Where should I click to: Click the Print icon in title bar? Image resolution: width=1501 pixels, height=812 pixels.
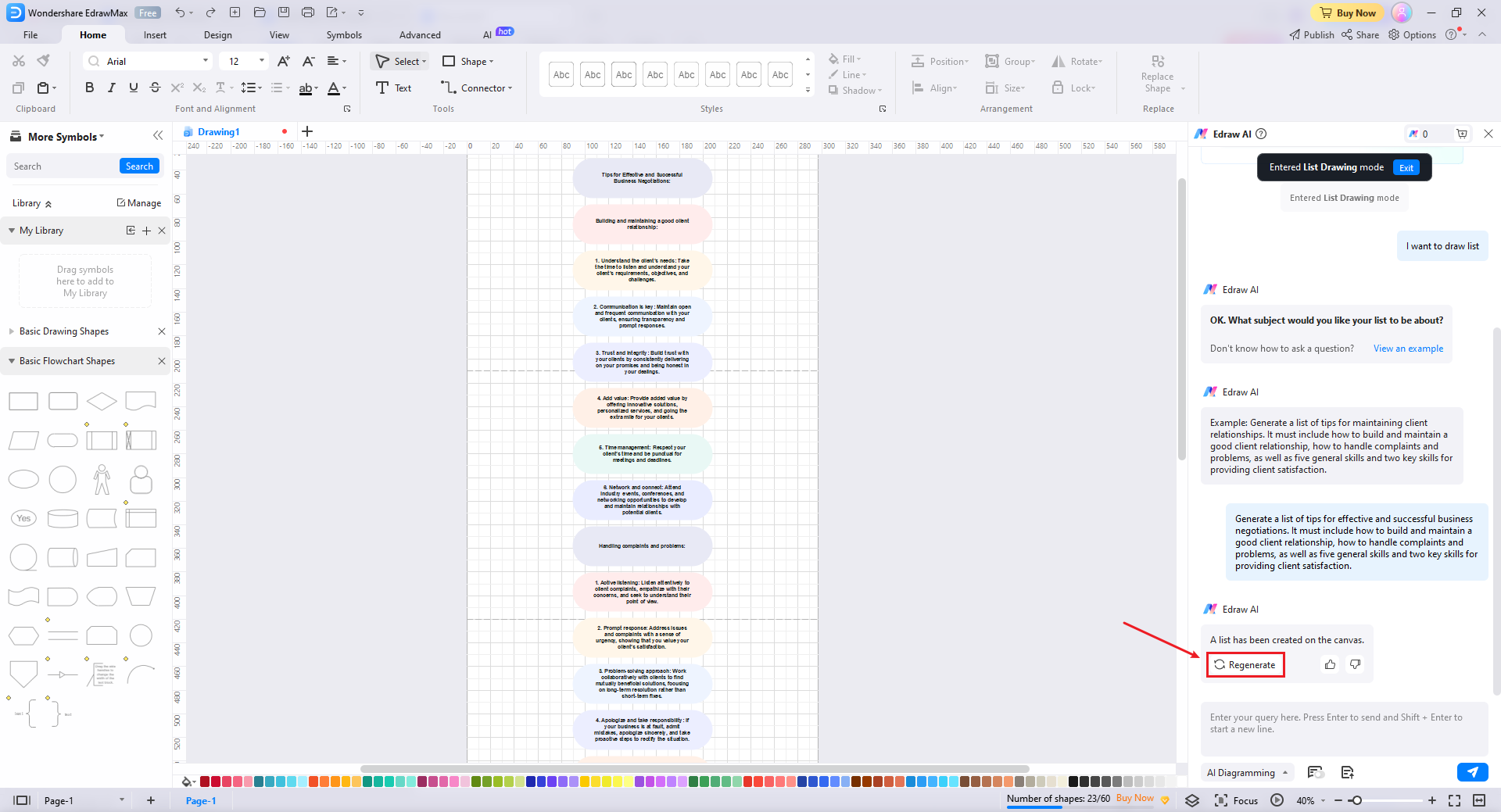point(308,13)
